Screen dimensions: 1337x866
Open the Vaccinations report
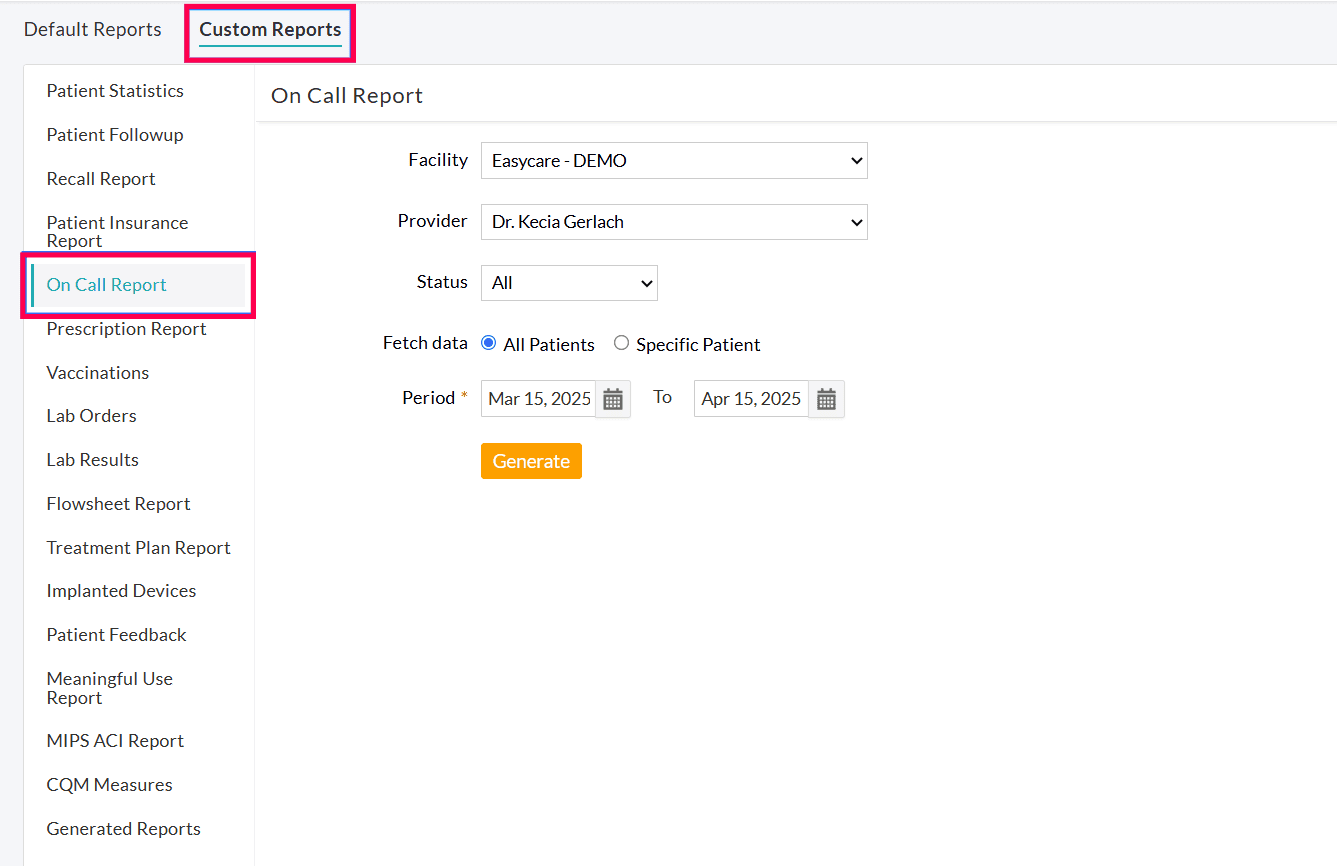pos(97,372)
